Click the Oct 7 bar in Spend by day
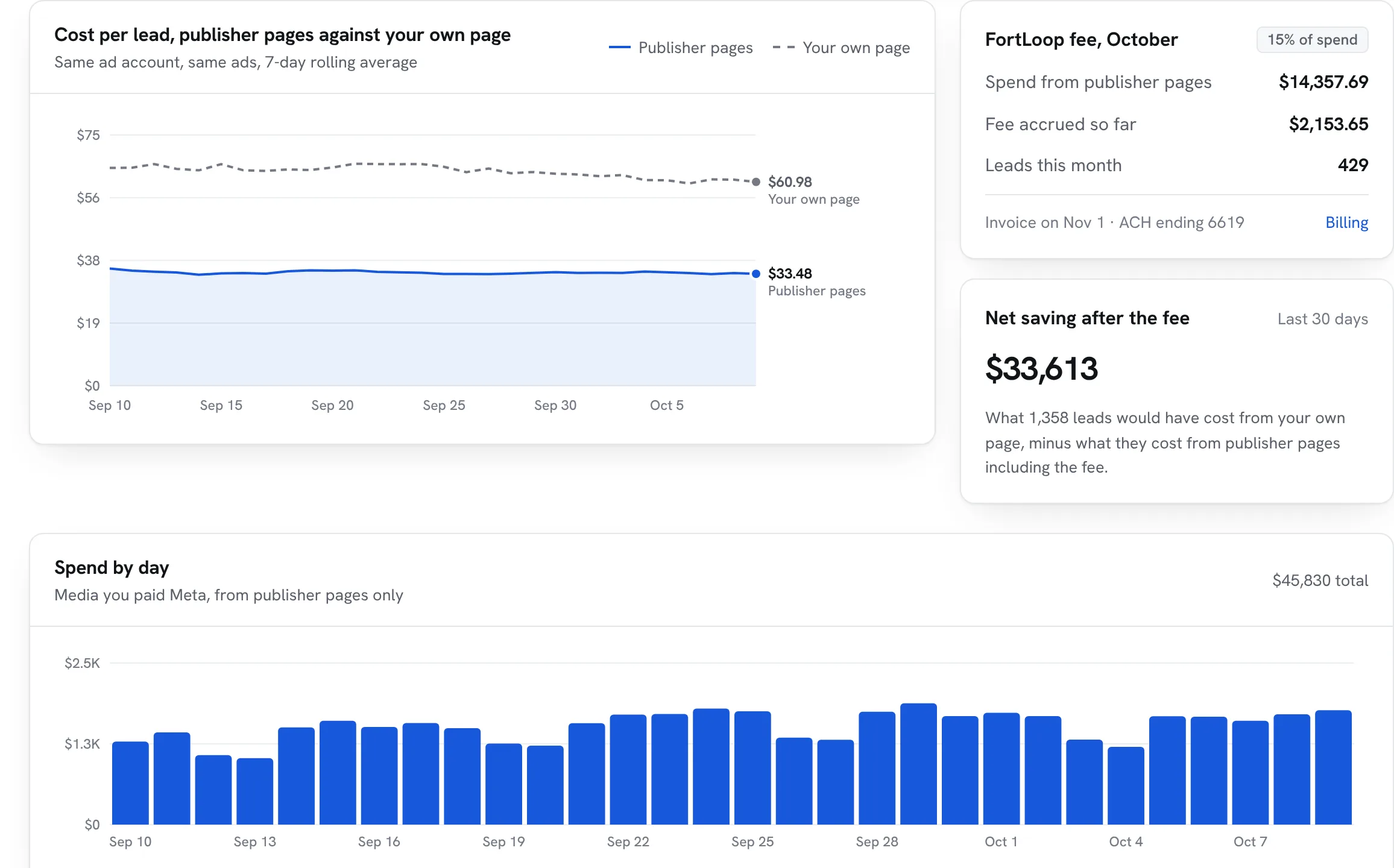Image resolution: width=1394 pixels, height=868 pixels. click(x=1250, y=772)
